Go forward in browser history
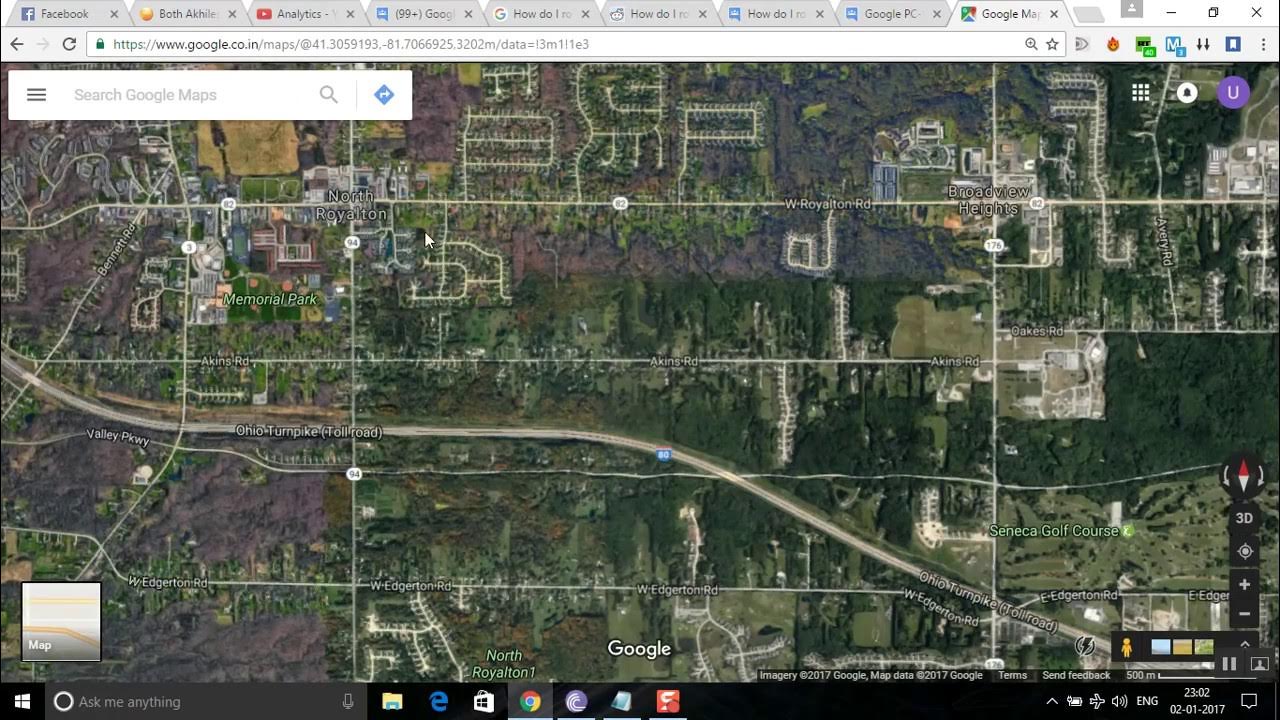 pos(43,44)
